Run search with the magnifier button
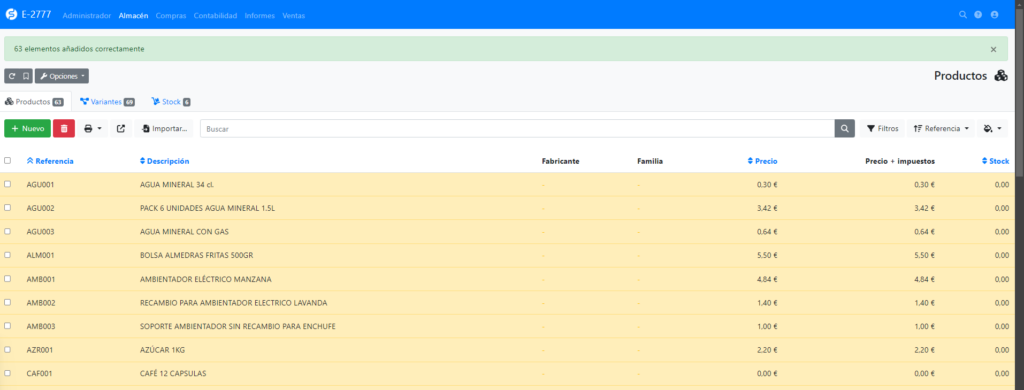Screen dimensions: 1024x390 [844, 129]
